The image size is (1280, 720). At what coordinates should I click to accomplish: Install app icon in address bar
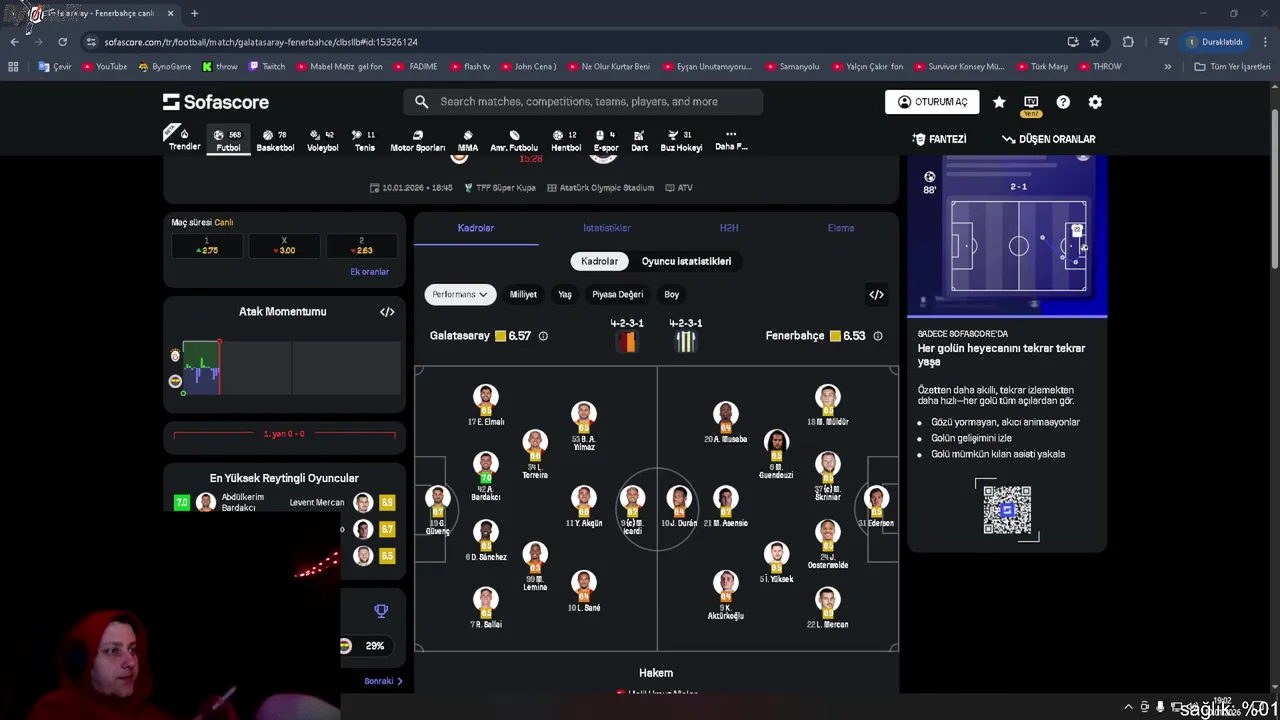tap(1073, 42)
